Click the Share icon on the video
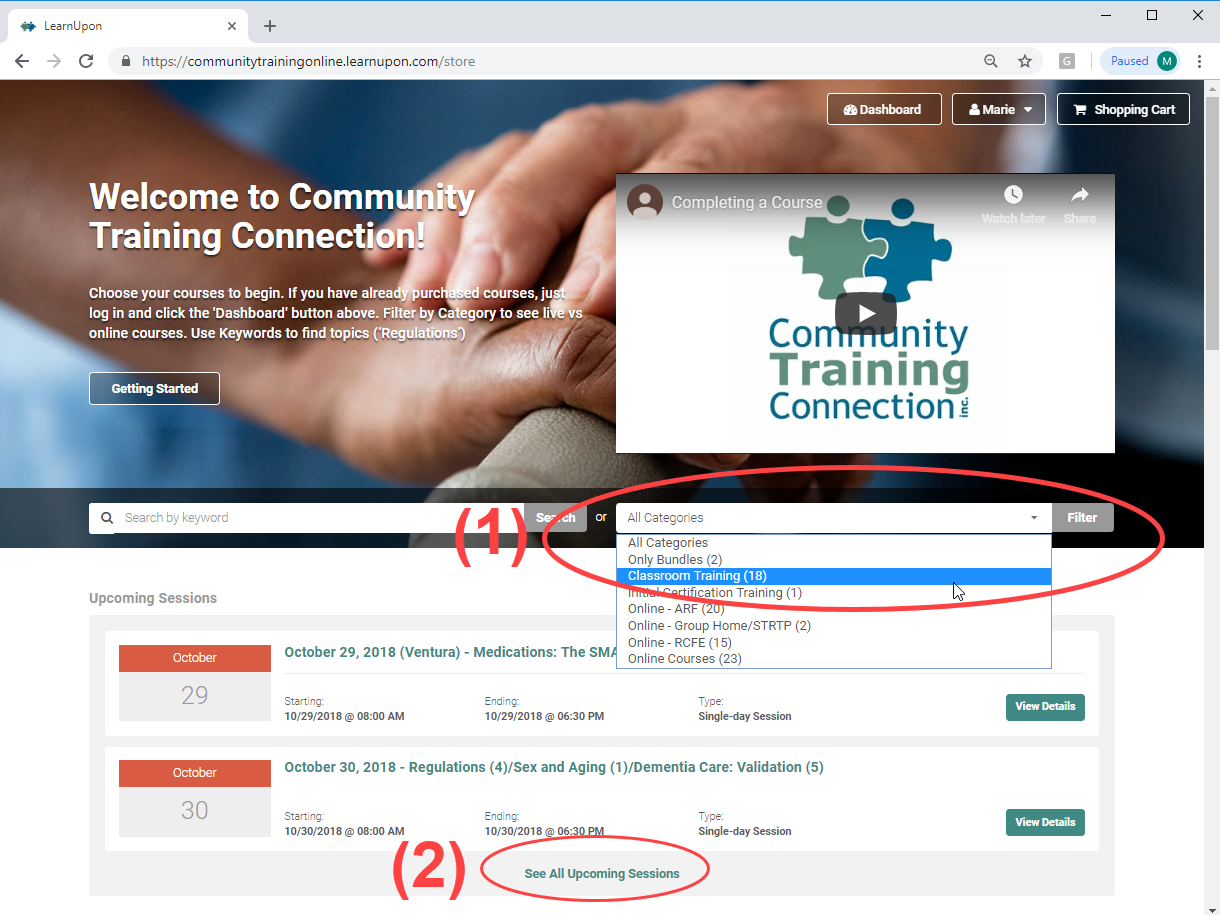Image resolution: width=1220 pixels, height=915 pixels. (1079, 195)
